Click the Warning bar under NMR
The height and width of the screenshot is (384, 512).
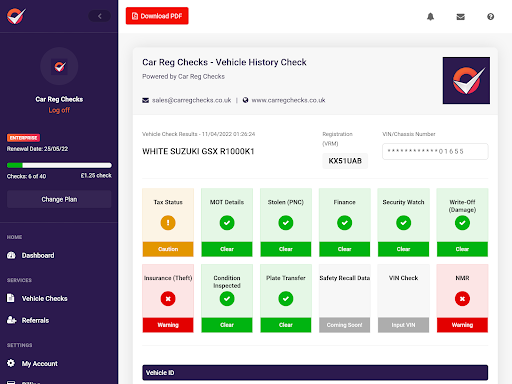click(x=462, y=325)
